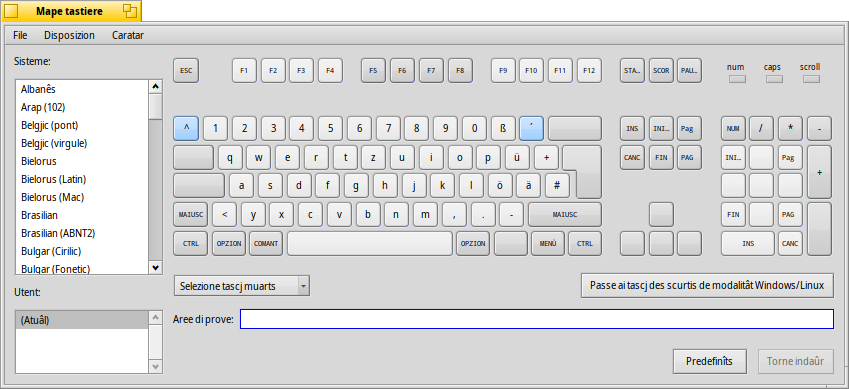Click the PAUL.. key
Image resolution: width=849 pixels, height=389 pixels.
tap(689, 70)
